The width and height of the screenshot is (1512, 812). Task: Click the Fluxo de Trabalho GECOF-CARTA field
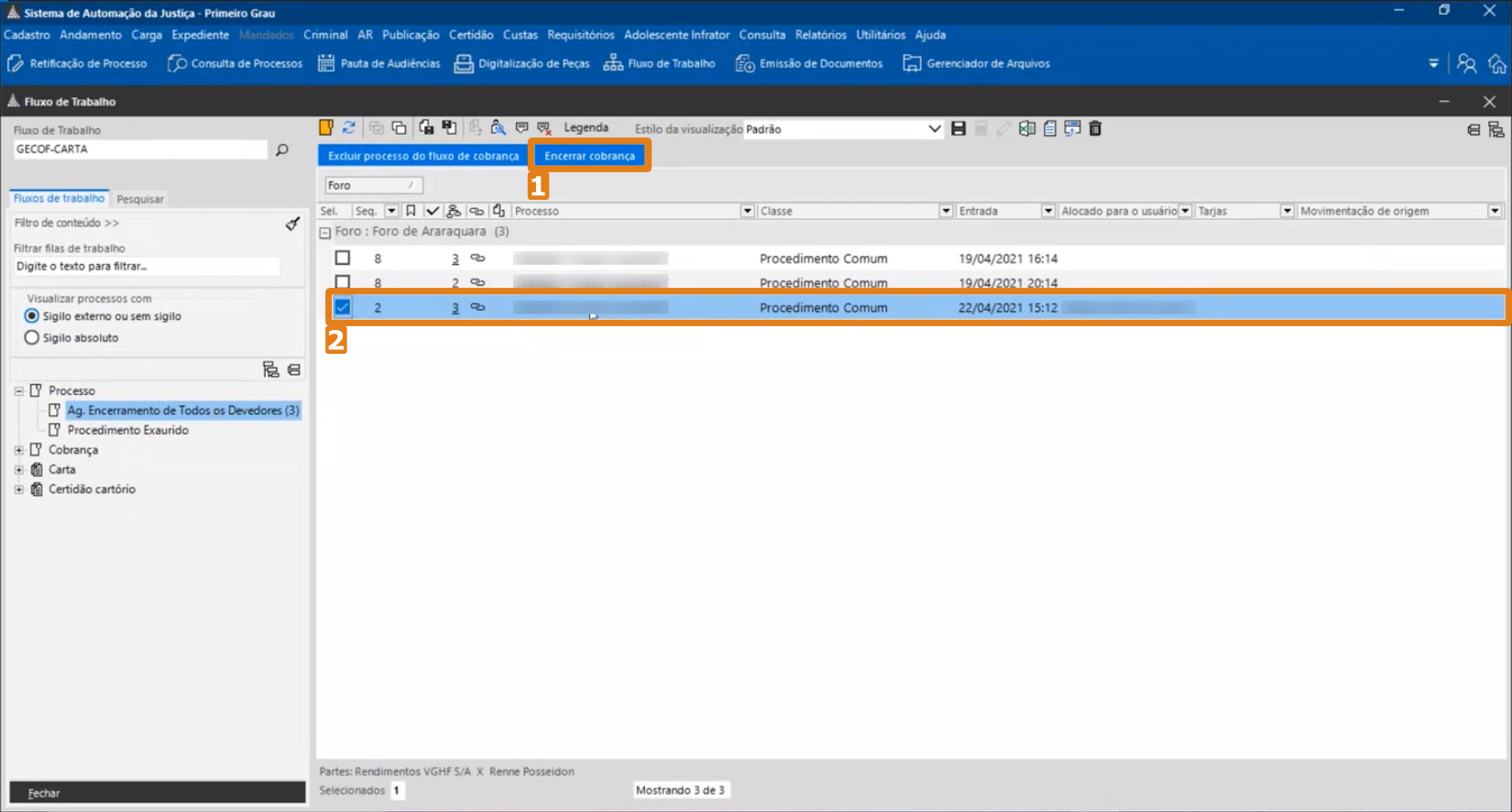click(x=140, y=148)
